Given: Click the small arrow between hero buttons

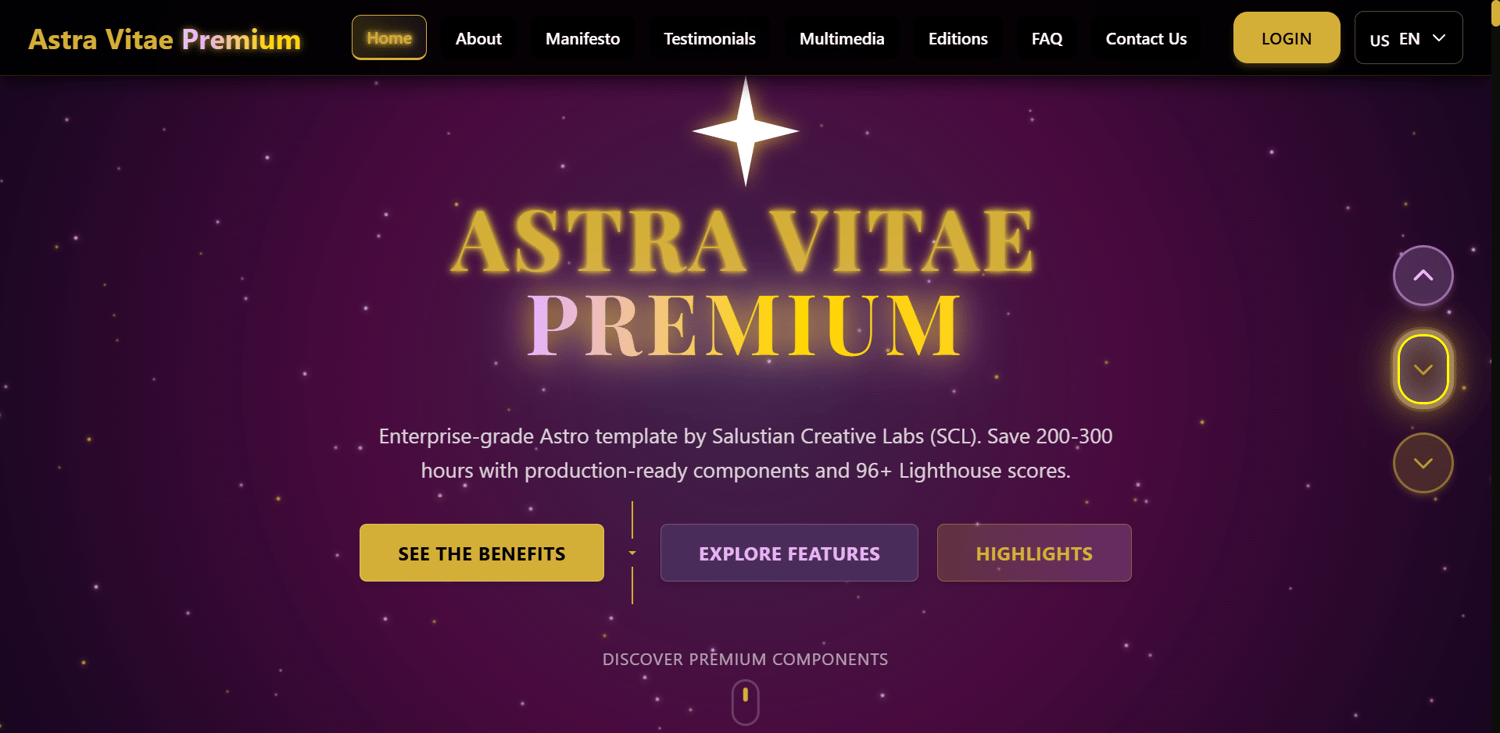Looking at the screenshot, I should 632,553.
